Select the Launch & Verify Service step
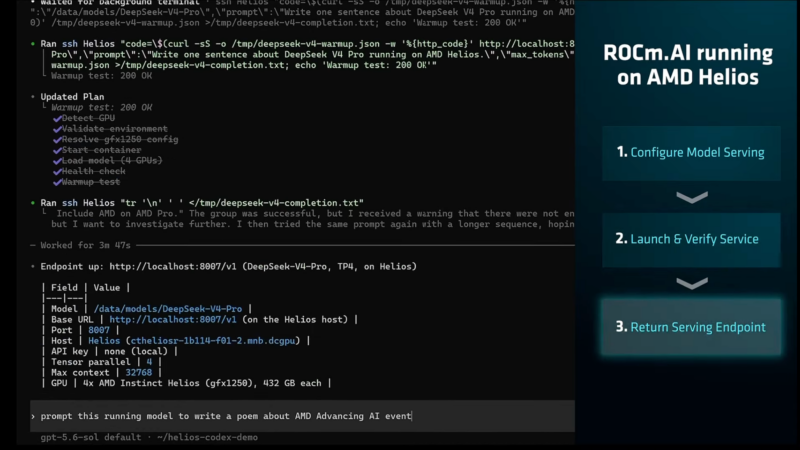 tap(691, 240)
